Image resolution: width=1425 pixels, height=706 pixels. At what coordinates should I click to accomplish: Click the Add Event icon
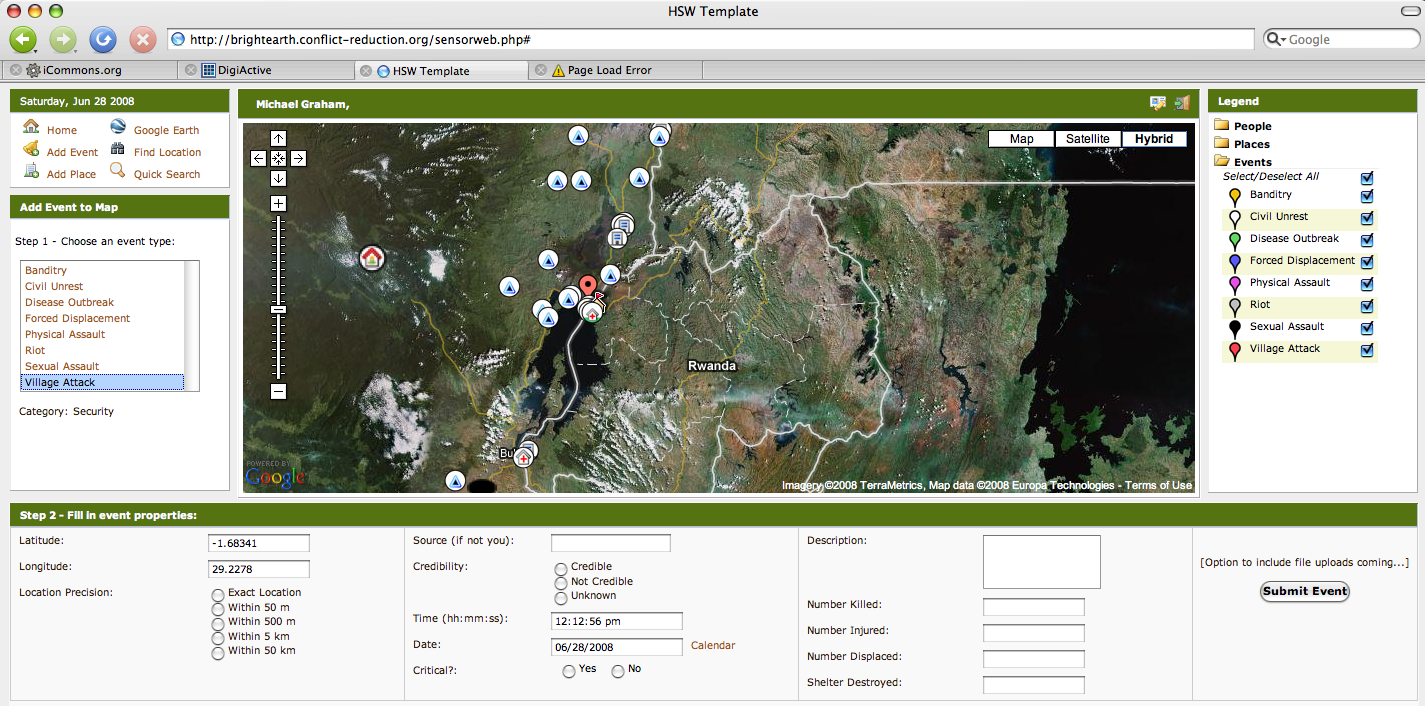31,150
